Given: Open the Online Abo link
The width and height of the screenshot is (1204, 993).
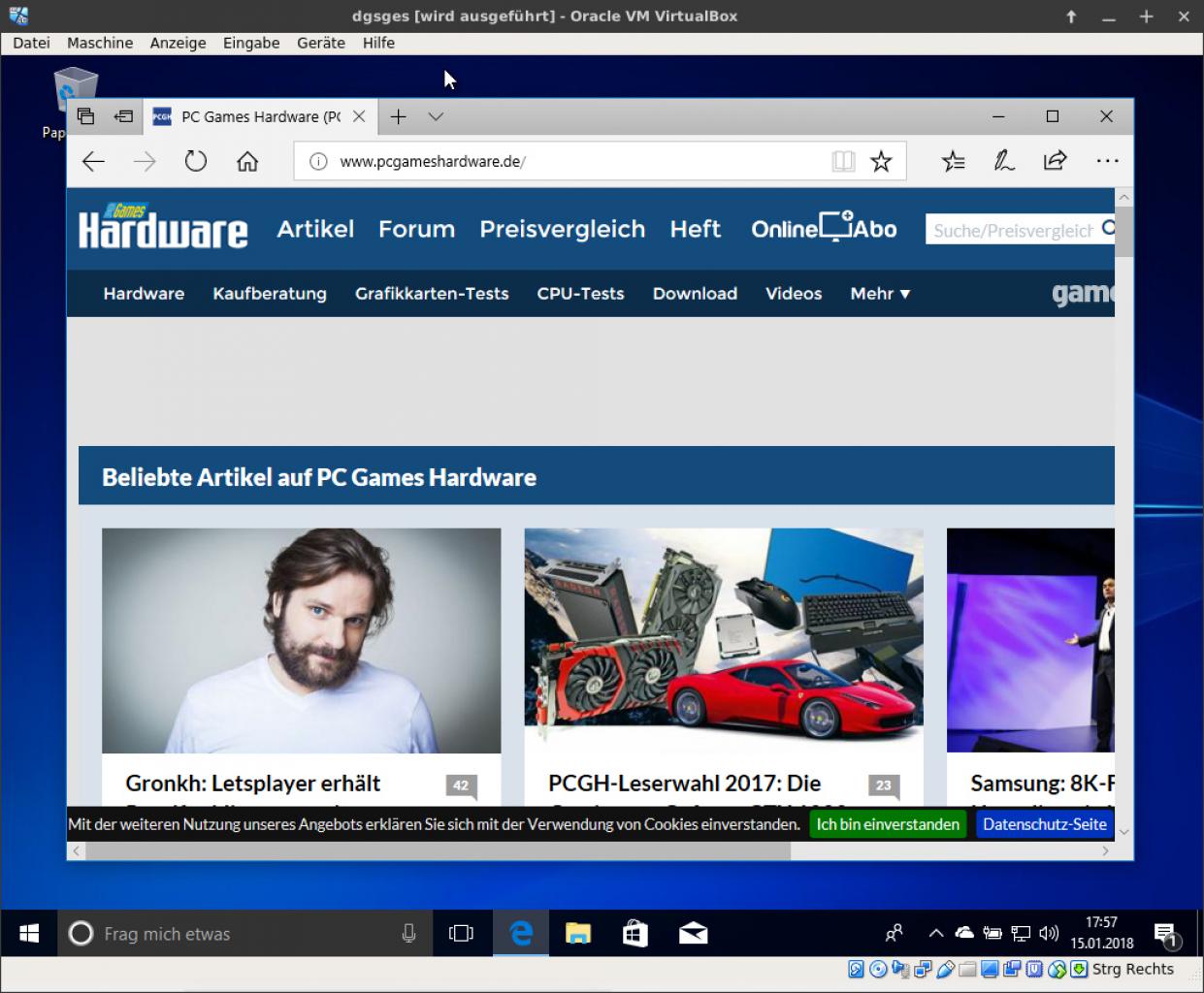Looking at the screenshot, I should pyautogui.click(x=824, y=228).
